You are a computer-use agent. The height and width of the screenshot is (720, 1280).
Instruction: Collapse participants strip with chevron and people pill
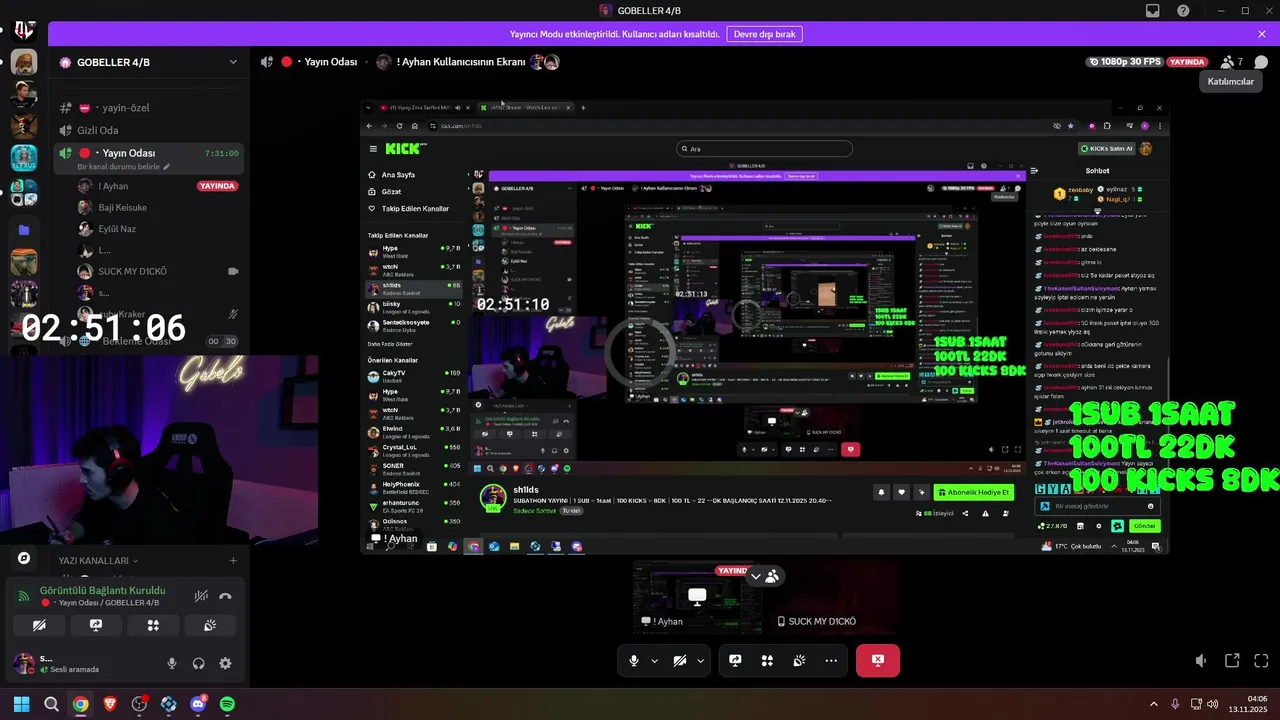pyautogui.click(x=764, y=576)
